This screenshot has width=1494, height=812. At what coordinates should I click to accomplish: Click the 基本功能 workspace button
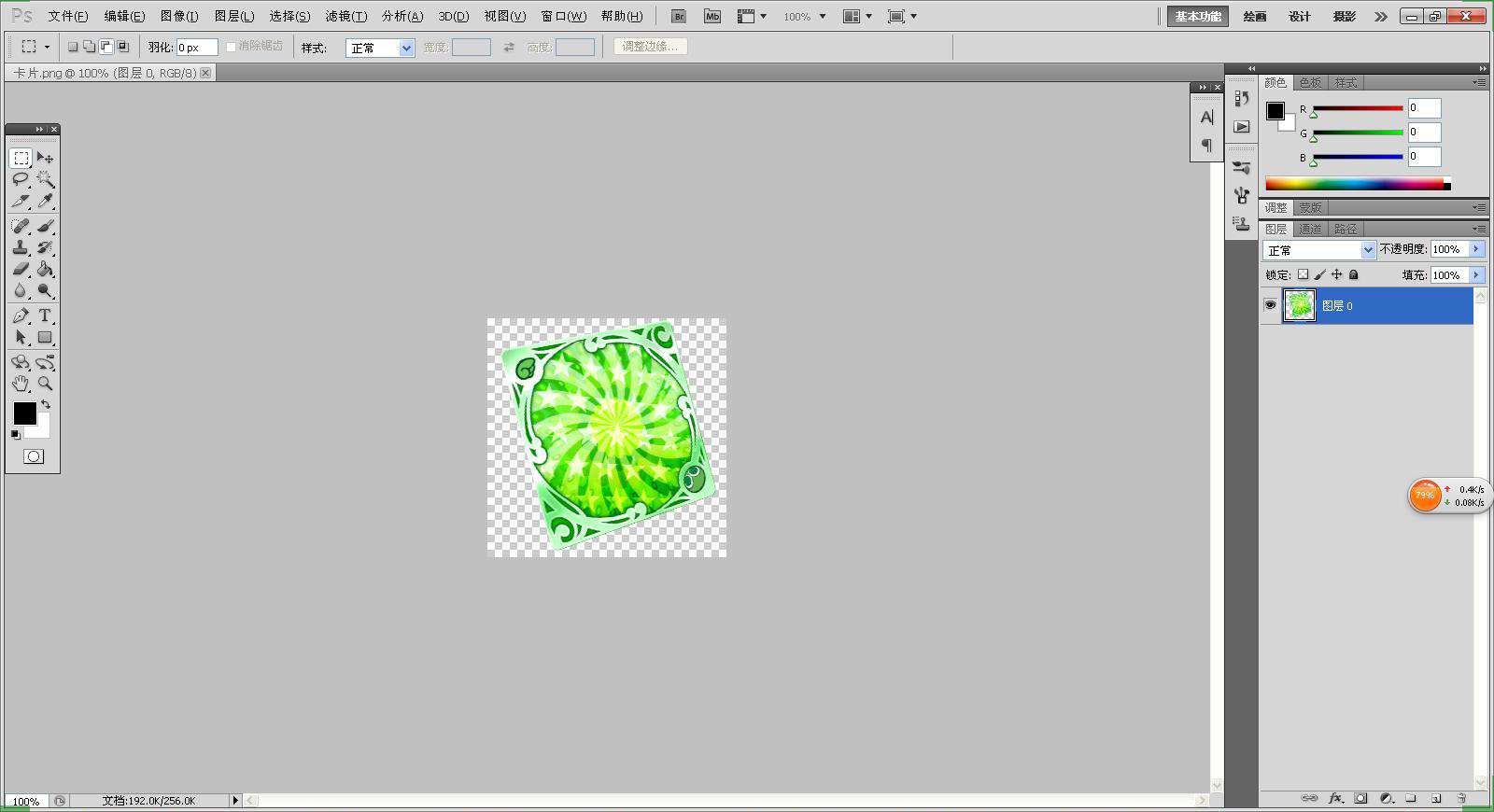(x=1198, y=16)
